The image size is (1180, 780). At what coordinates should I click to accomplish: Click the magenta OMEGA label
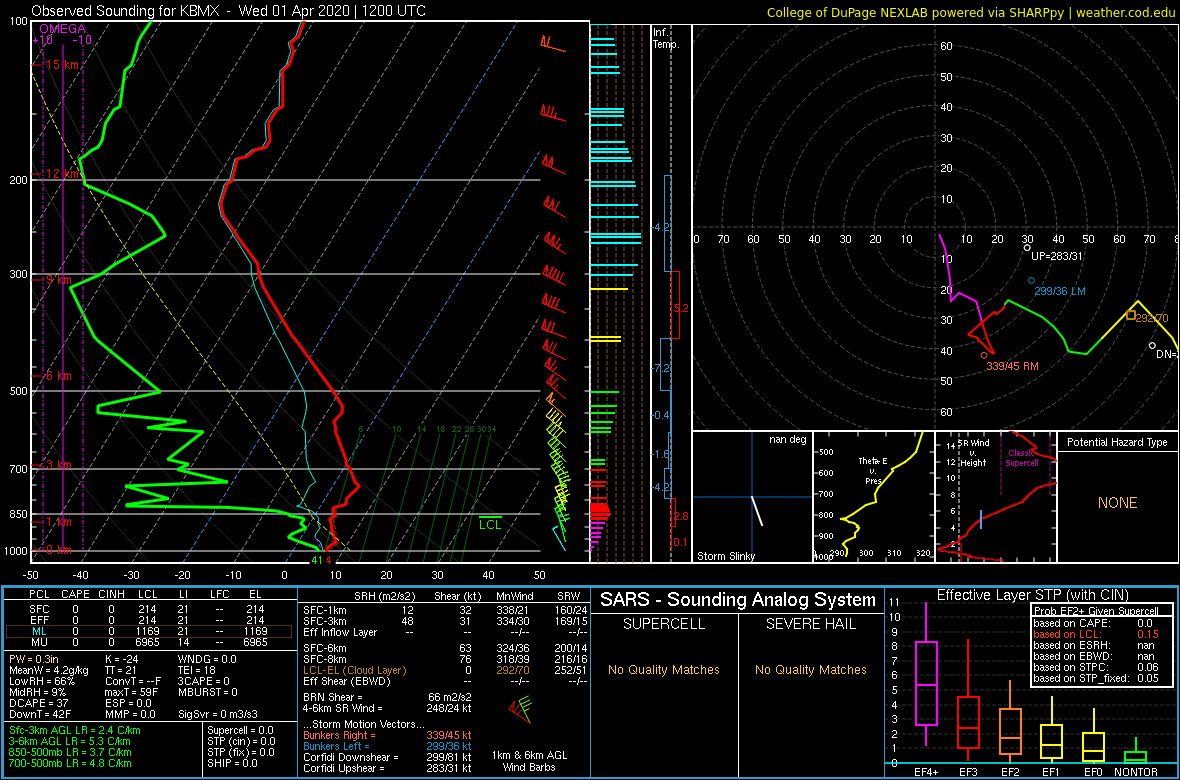coord(62,29)
